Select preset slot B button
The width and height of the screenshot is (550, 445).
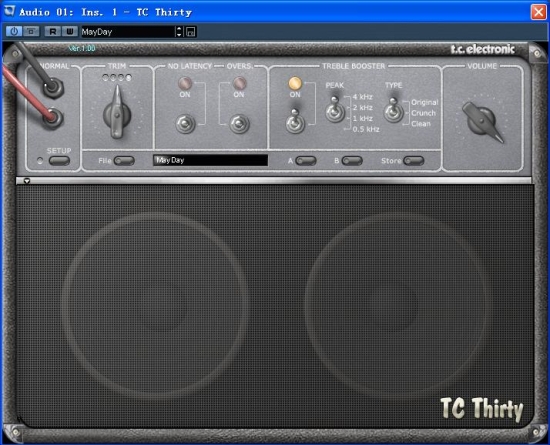pyautogui.click(x=352, y=161)
